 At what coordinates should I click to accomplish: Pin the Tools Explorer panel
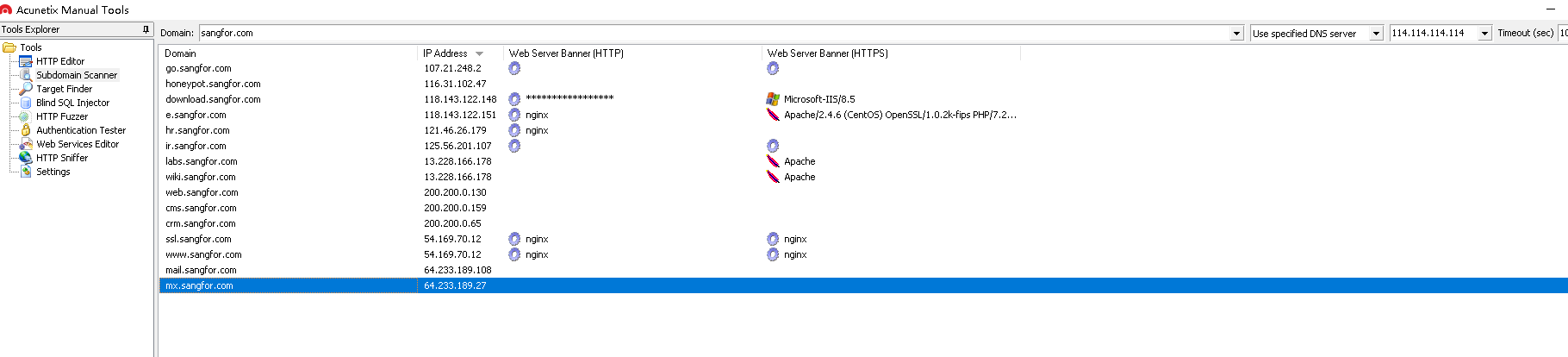146,29
